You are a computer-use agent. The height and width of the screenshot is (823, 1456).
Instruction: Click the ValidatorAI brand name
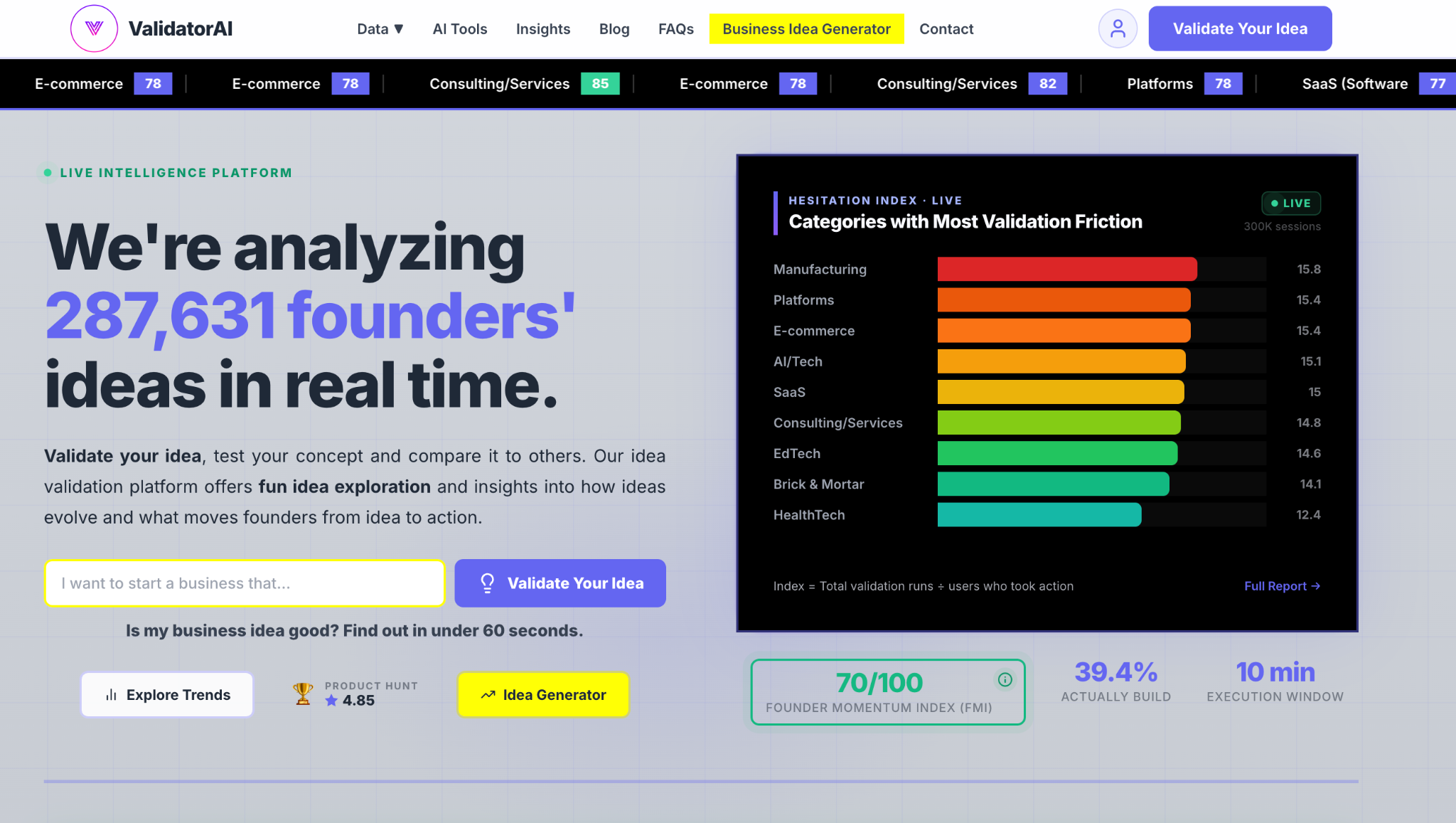coord(181,29)
